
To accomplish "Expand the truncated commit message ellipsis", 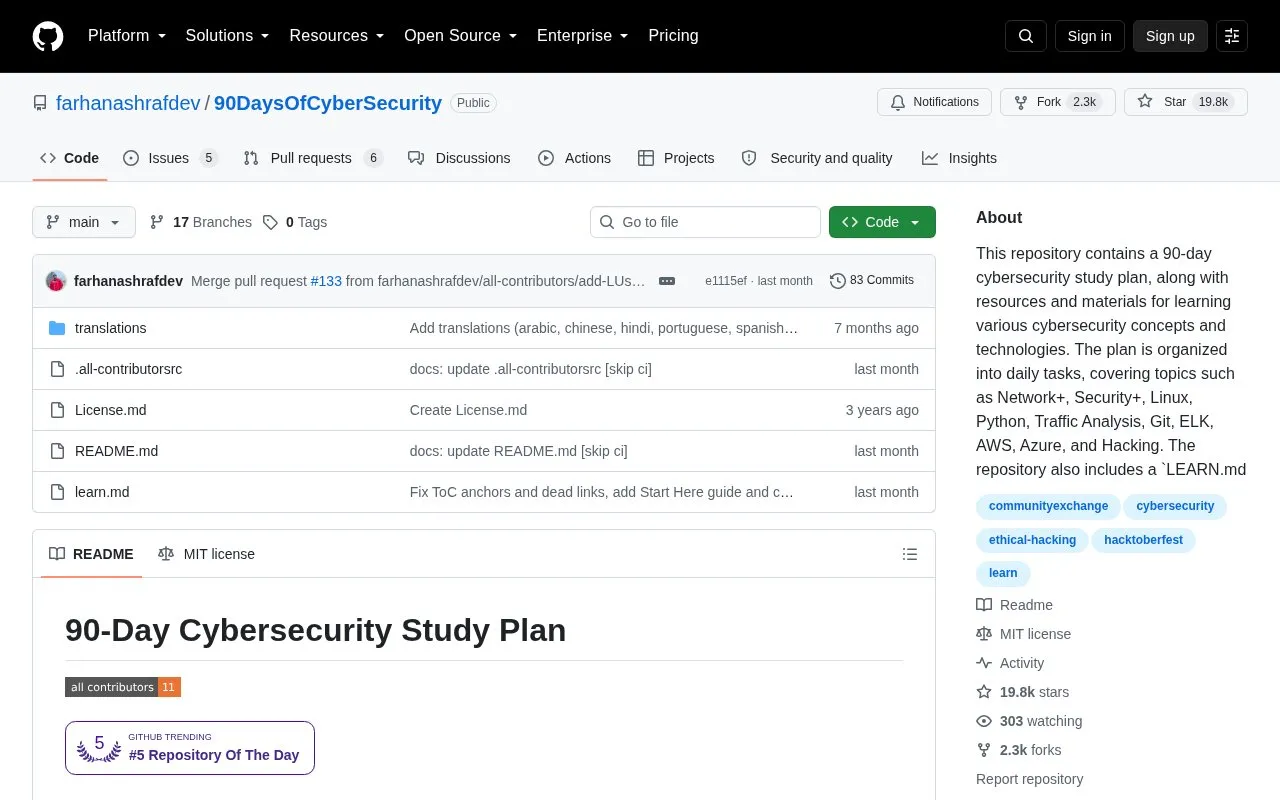I will coord(667,281).
